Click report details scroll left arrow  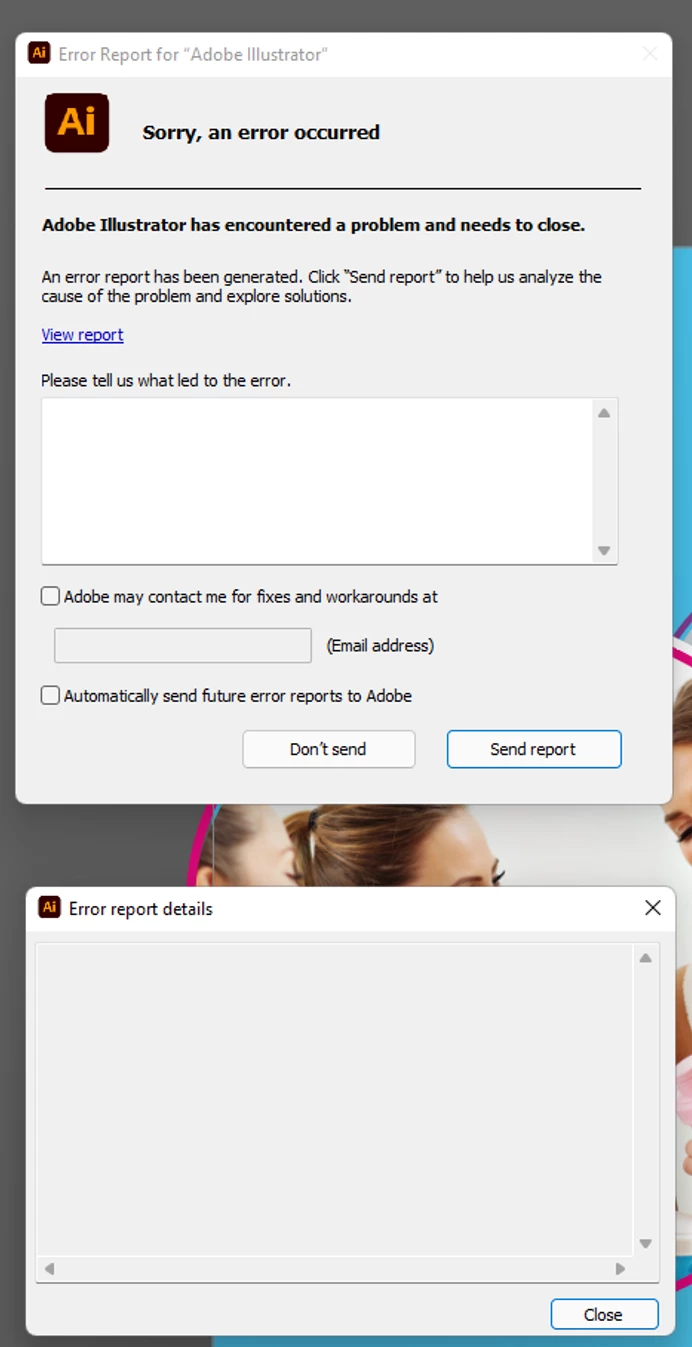(49, 1268)
